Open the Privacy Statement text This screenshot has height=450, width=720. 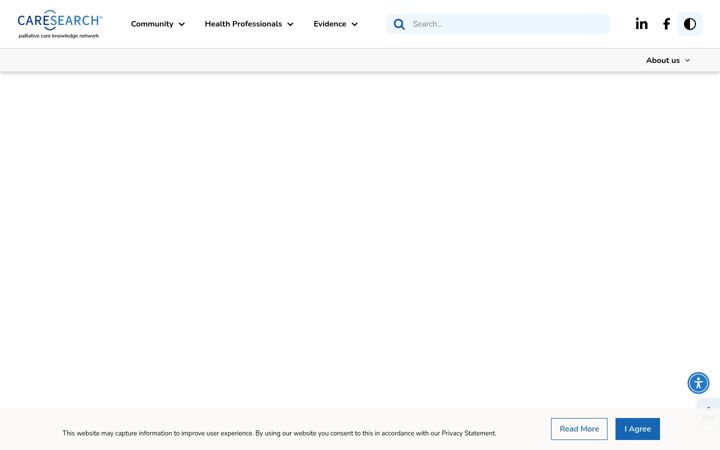click(x=468, y=433)
